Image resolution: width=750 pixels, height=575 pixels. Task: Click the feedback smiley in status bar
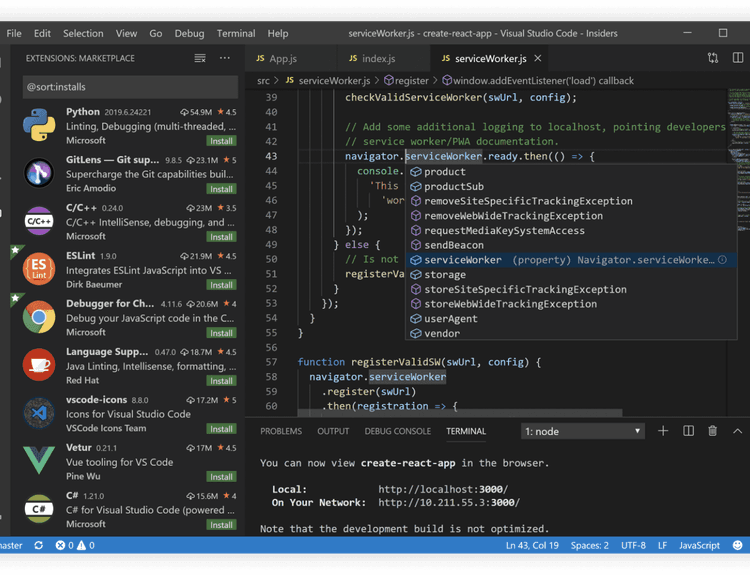pos(738,545)
